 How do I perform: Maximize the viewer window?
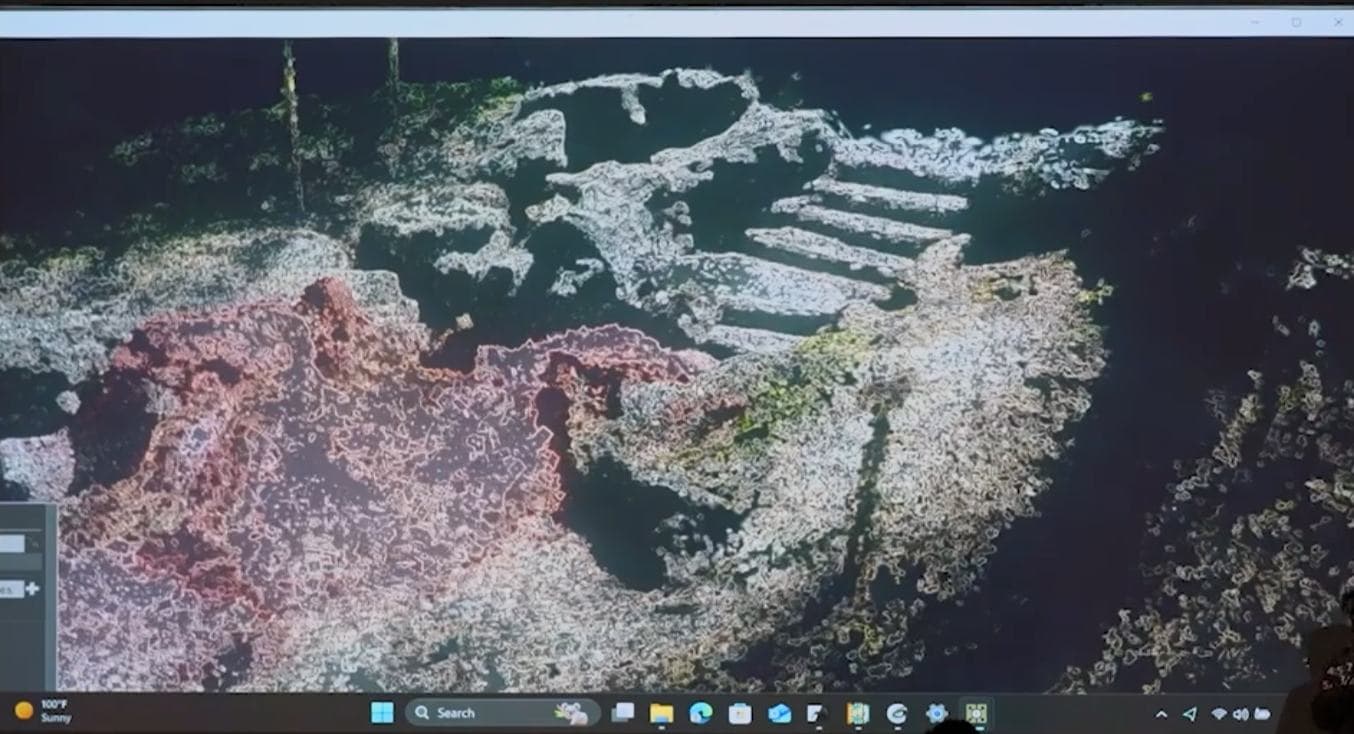[x=1296, y=22]
